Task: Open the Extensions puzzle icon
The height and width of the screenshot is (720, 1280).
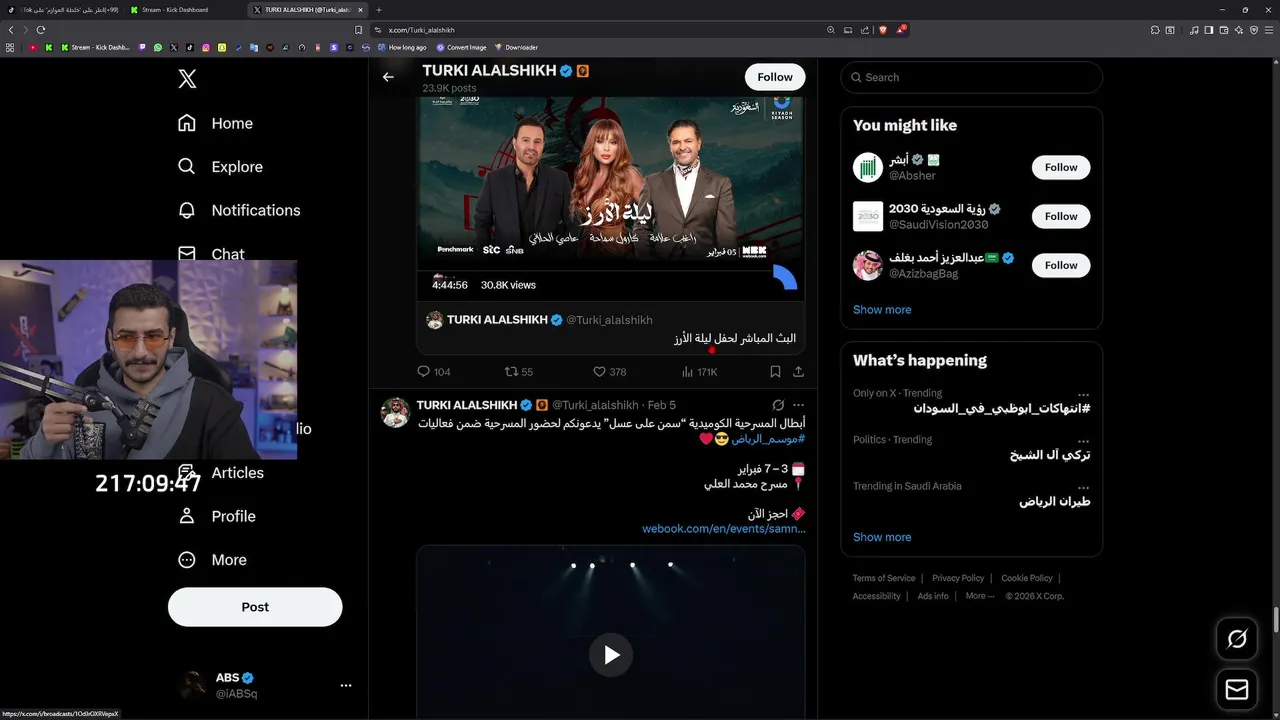Action: 1155,30
